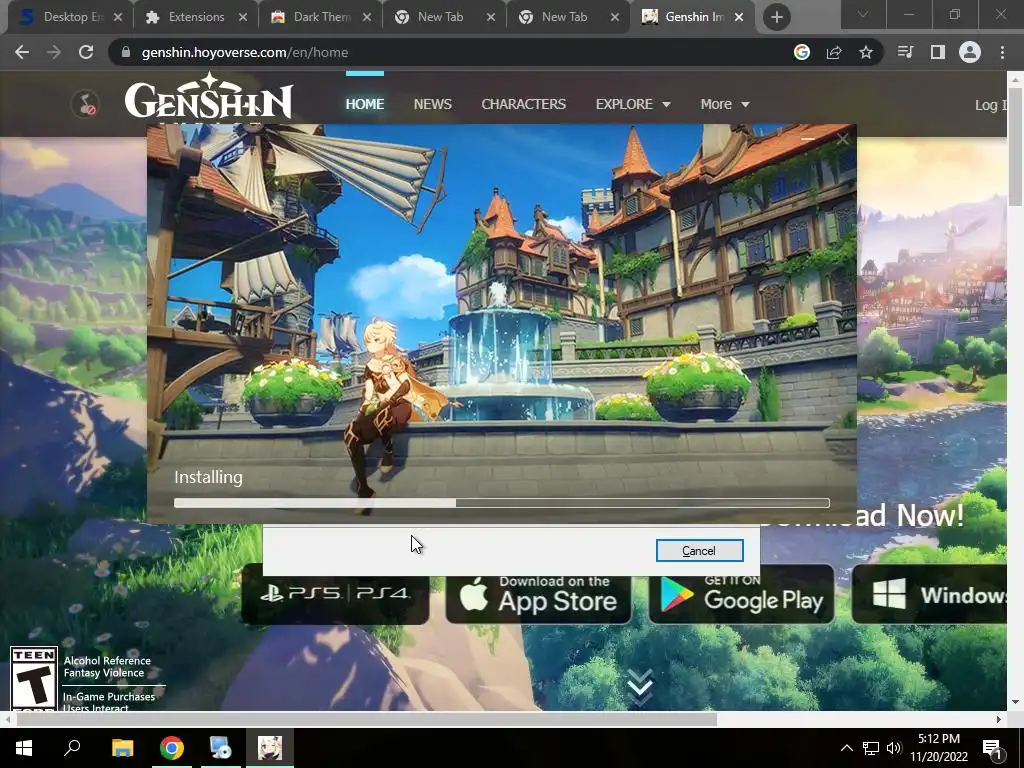Close the Dark Theme tab

(366, 18)
